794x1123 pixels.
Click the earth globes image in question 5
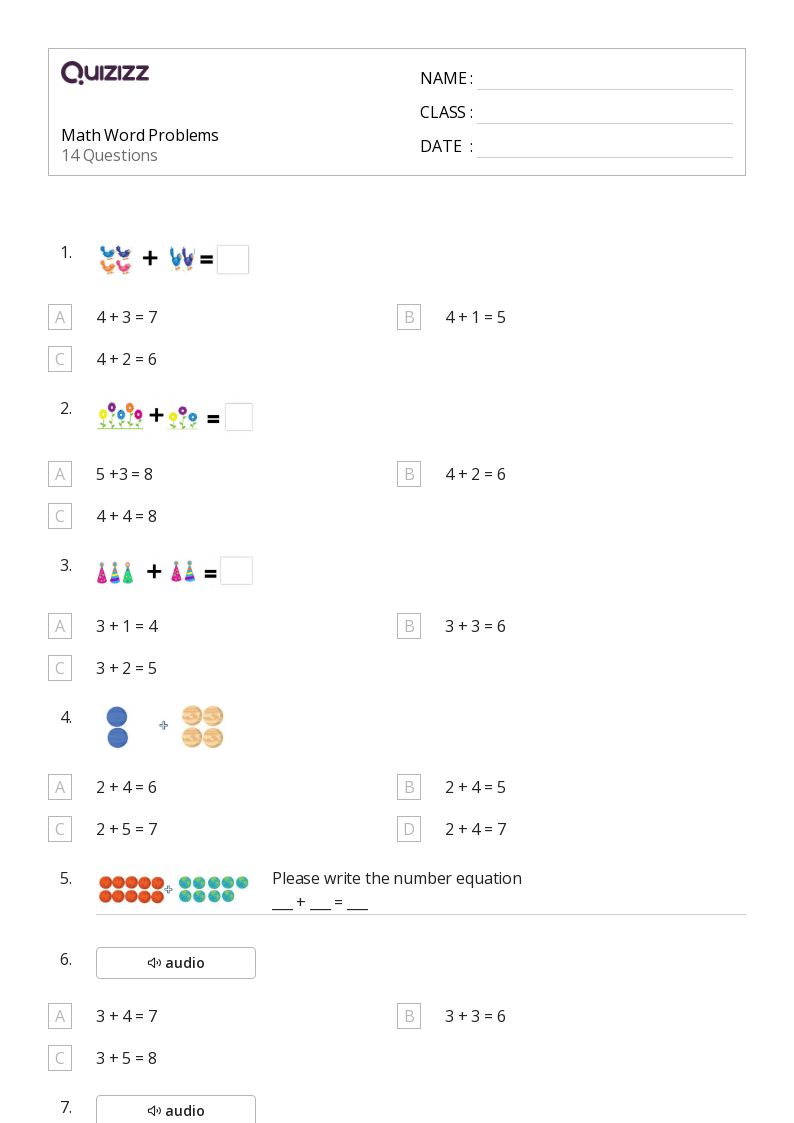pyautogui.click(x=213, y=889)
